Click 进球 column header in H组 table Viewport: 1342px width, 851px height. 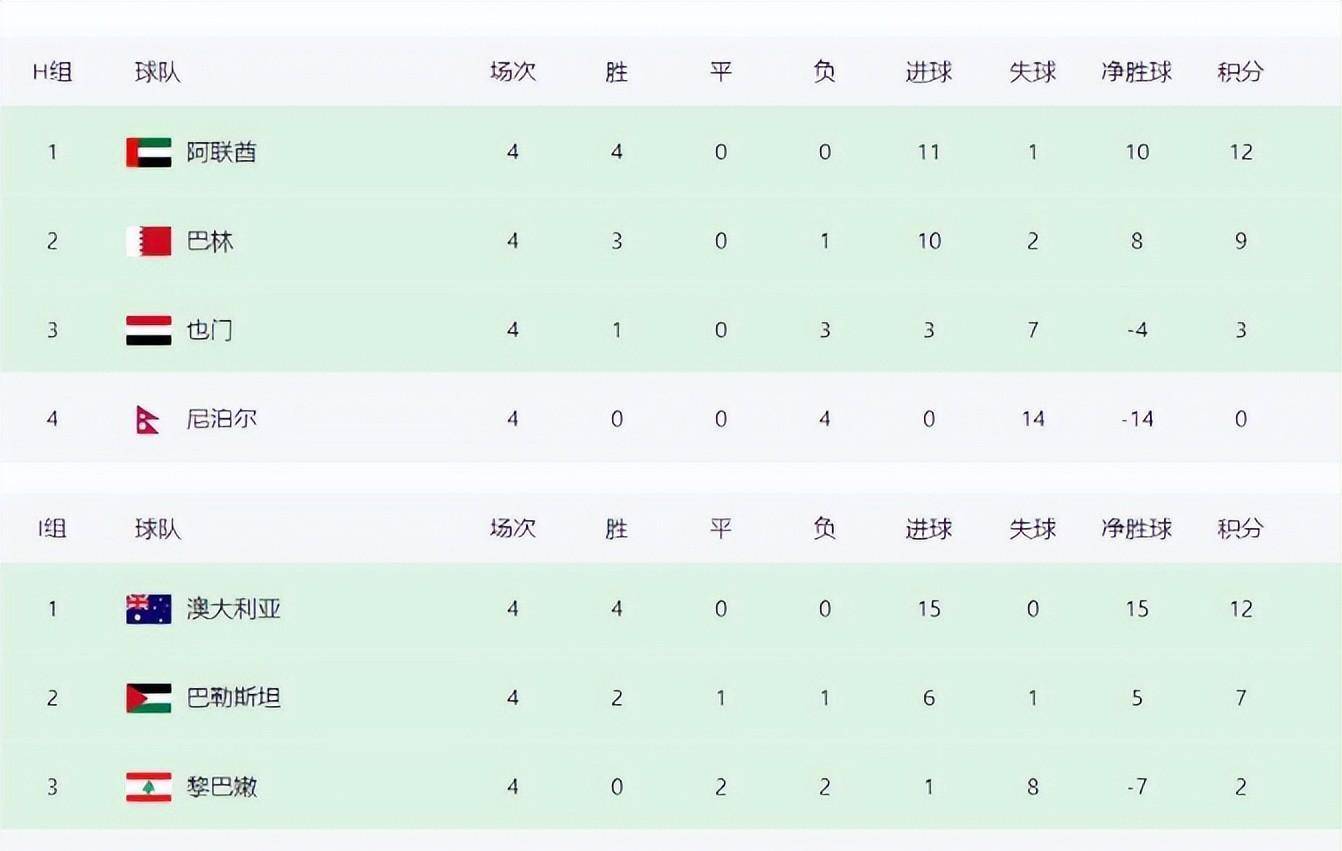(928, 72)
